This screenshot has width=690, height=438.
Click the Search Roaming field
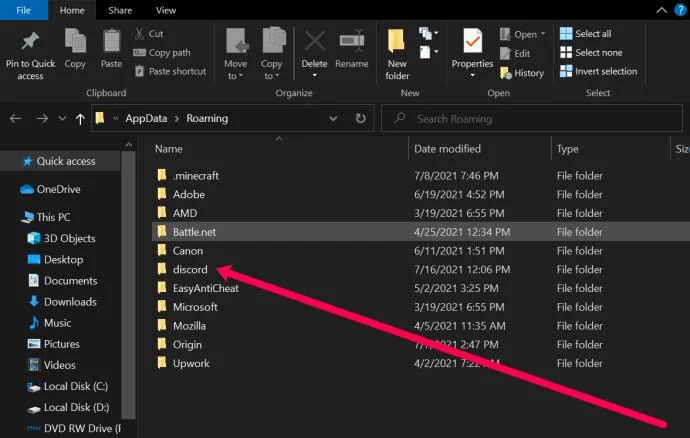pyautogui.click(x=532, y=118)
